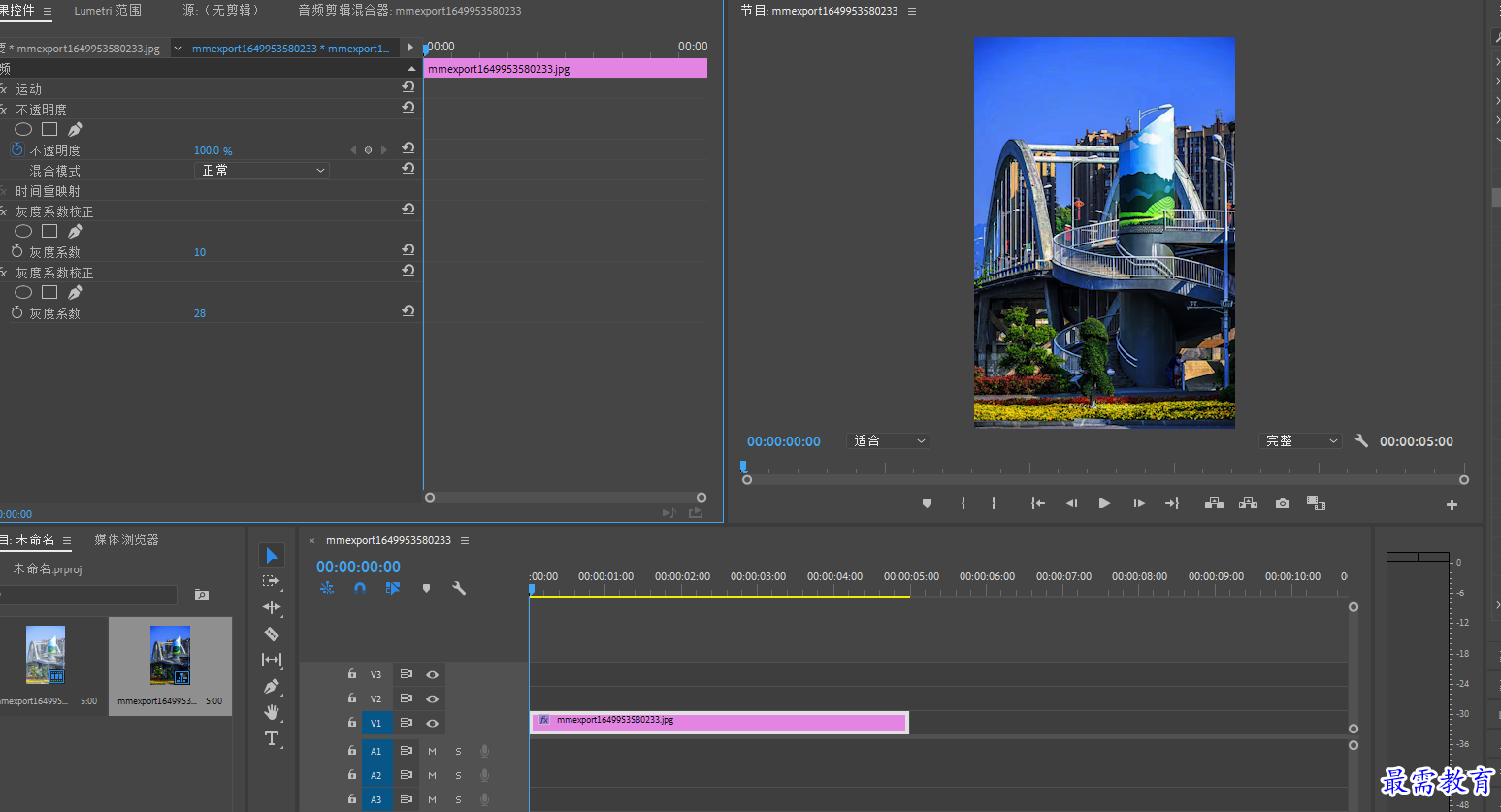Click timeline vertical zoom scroll handle

(1354, 607)
